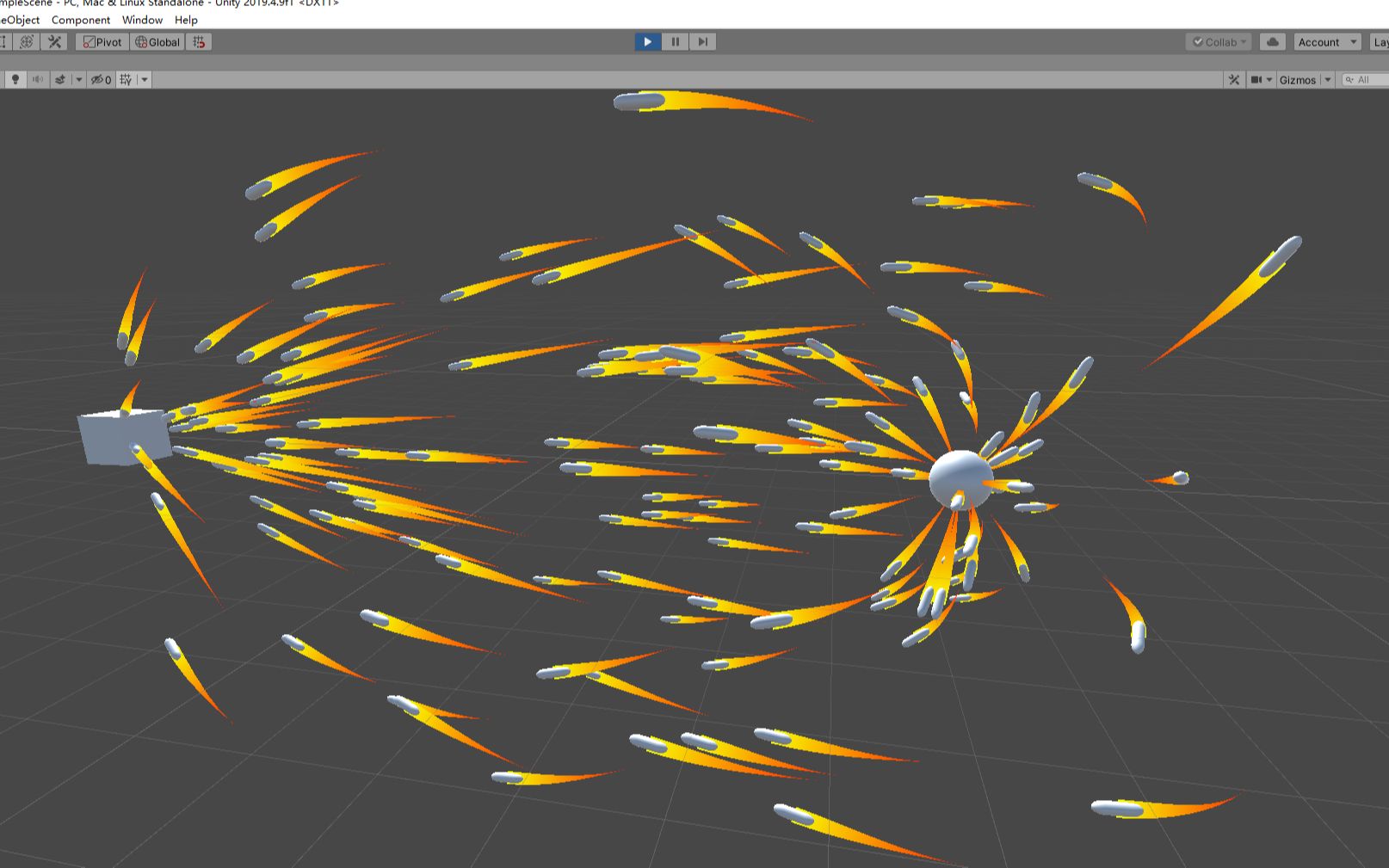
Task: Enable grid snapping toggle
Action: pyautogui.click(x=199, y=41)
